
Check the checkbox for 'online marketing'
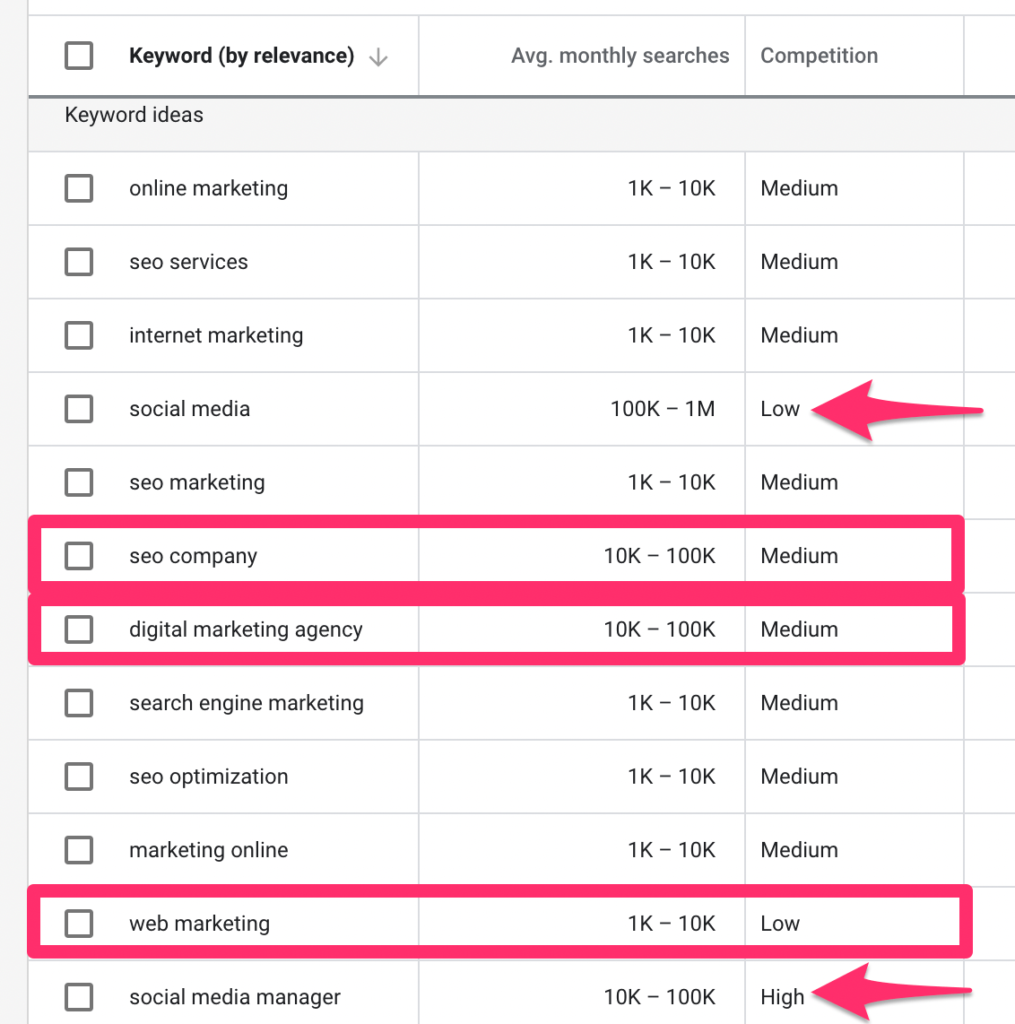(x=79, y=188)
